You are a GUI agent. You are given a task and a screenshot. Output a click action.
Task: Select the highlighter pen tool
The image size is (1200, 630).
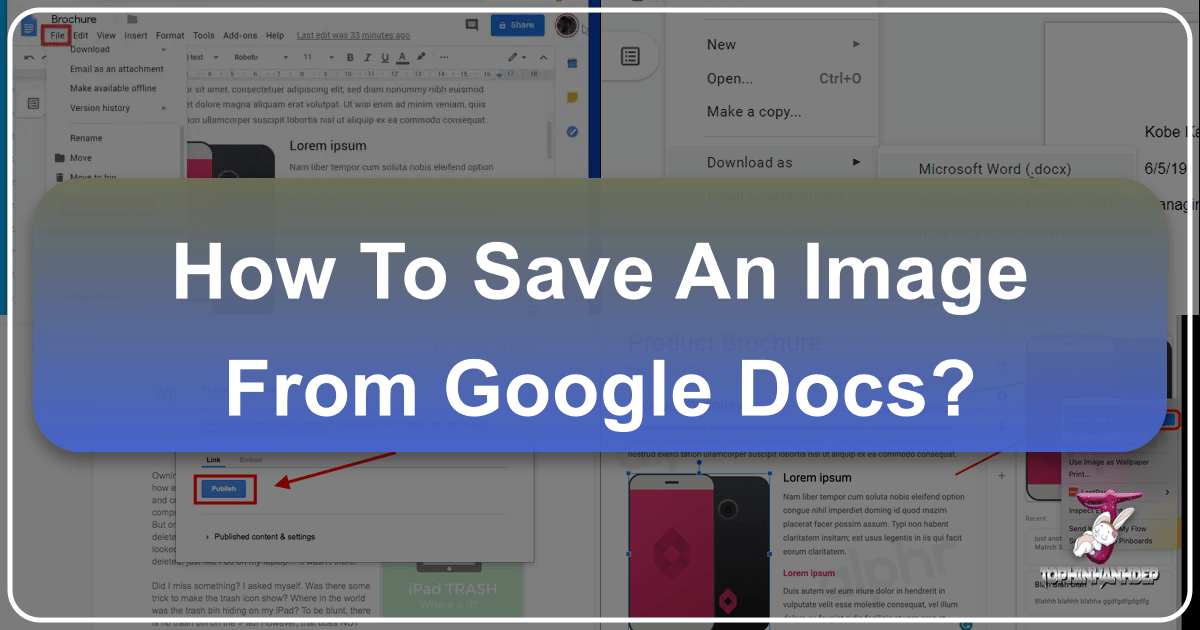(421, 58)
